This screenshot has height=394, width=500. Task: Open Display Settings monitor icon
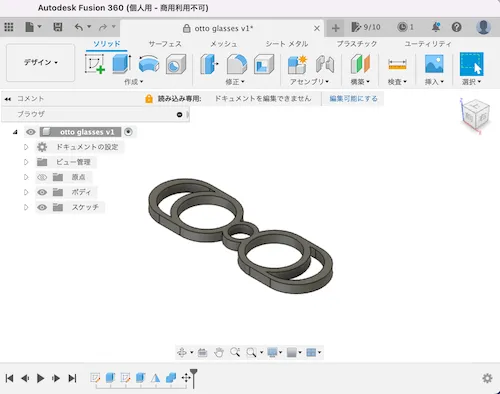pos(273,352)
